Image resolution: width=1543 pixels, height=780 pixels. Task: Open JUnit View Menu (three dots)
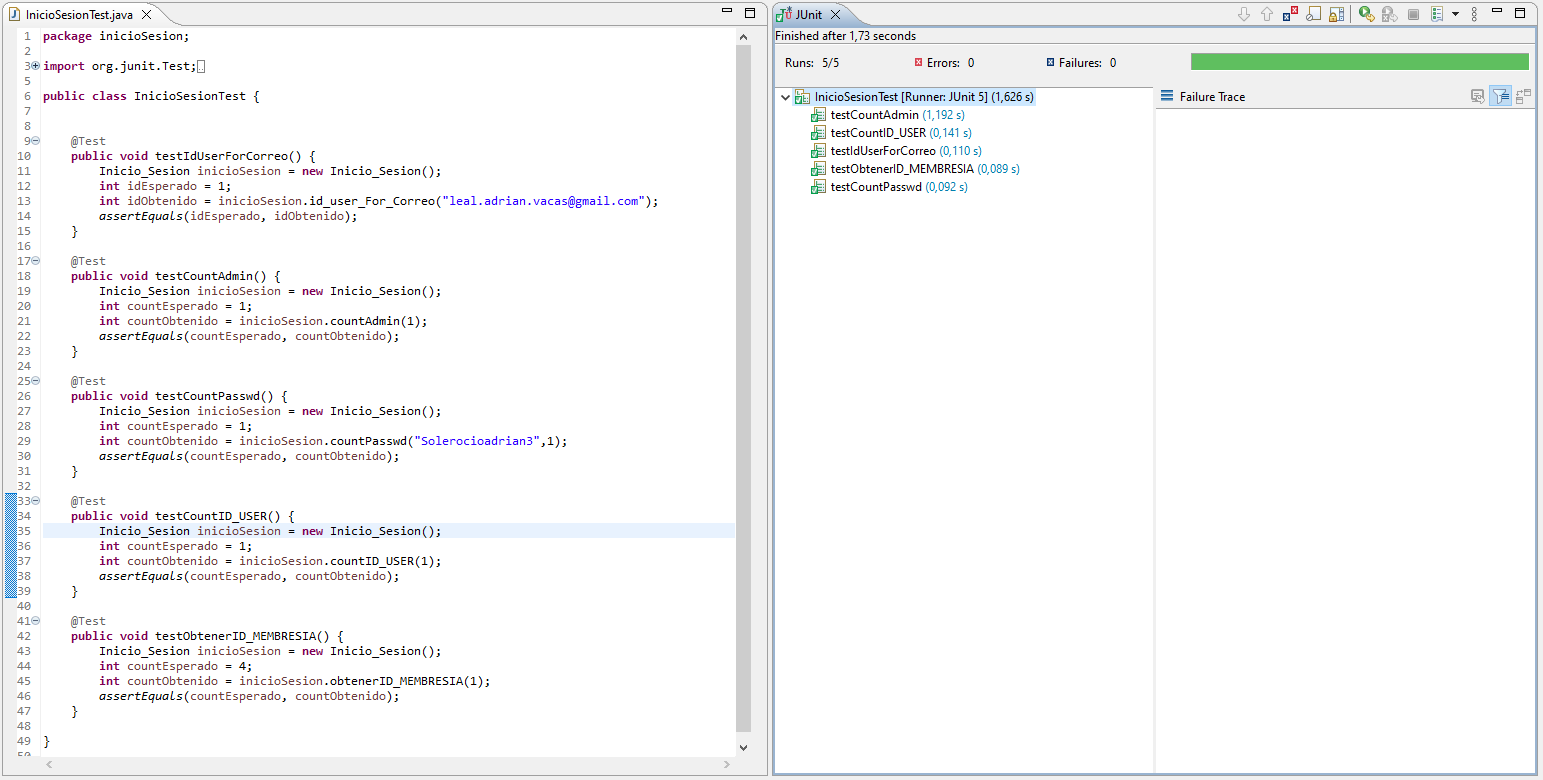tap(1474, 14)
